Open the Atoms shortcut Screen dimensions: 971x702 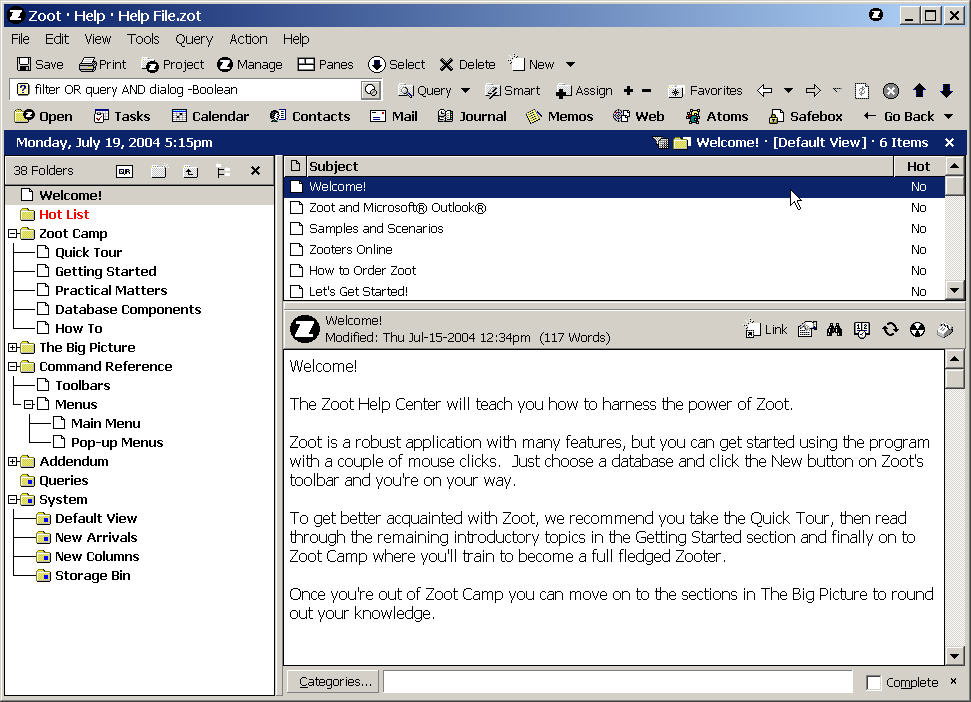[717, 116]
